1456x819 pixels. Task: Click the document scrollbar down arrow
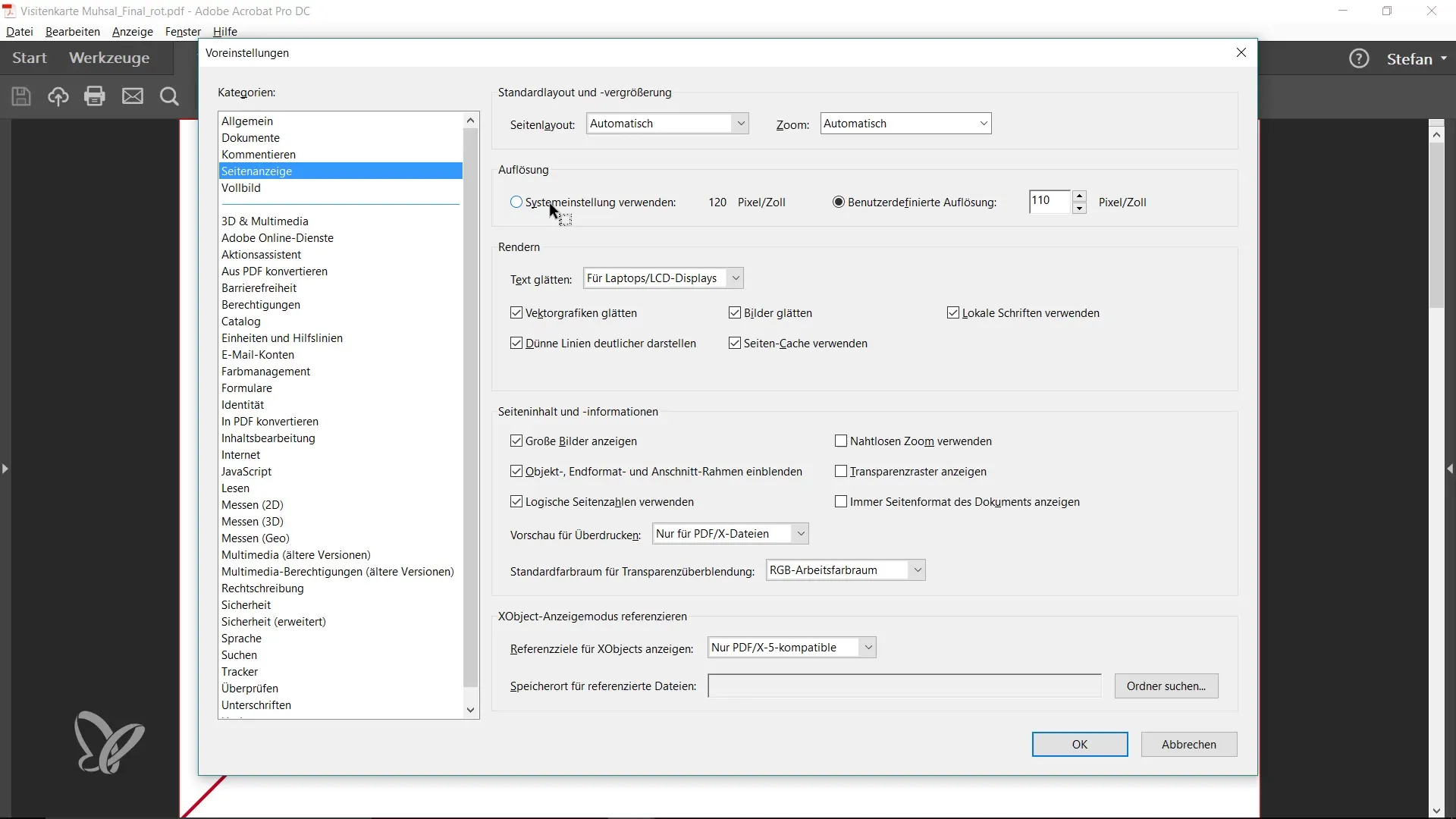coord(1436,811)
